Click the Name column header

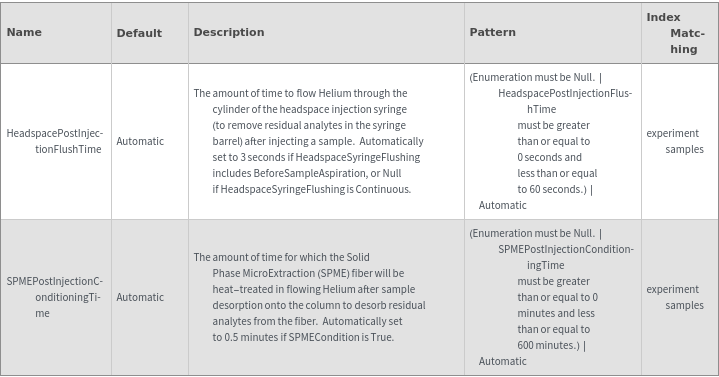click(x=24, y=32)
